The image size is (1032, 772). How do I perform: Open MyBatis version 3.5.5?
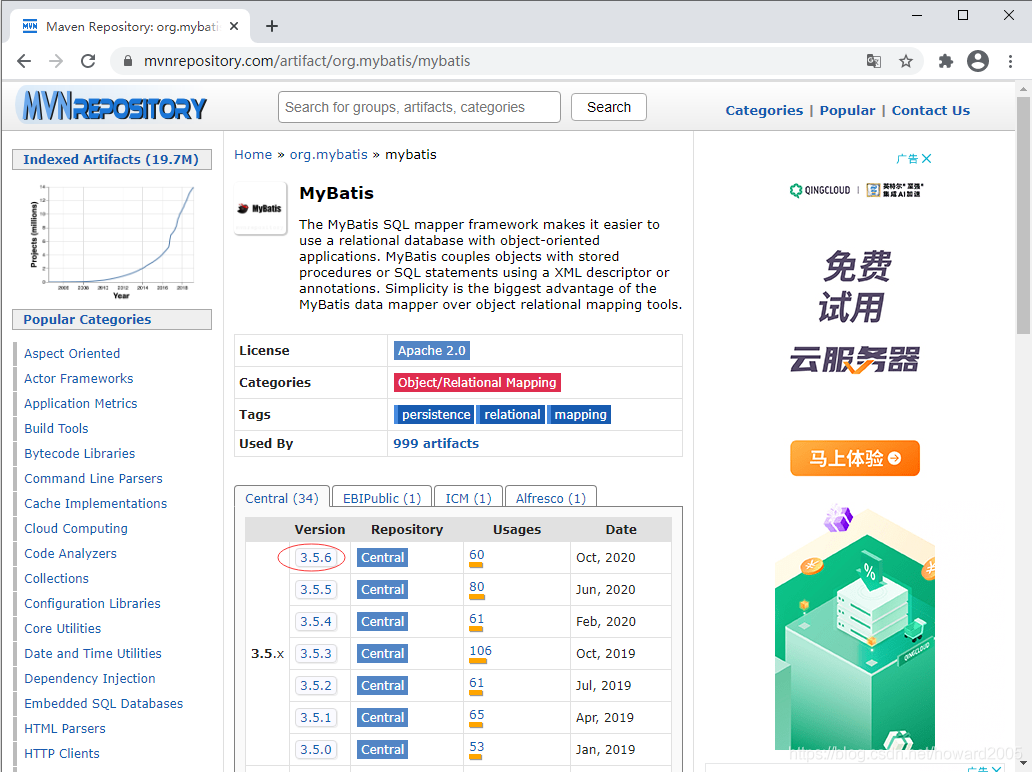tap(316, 590)
